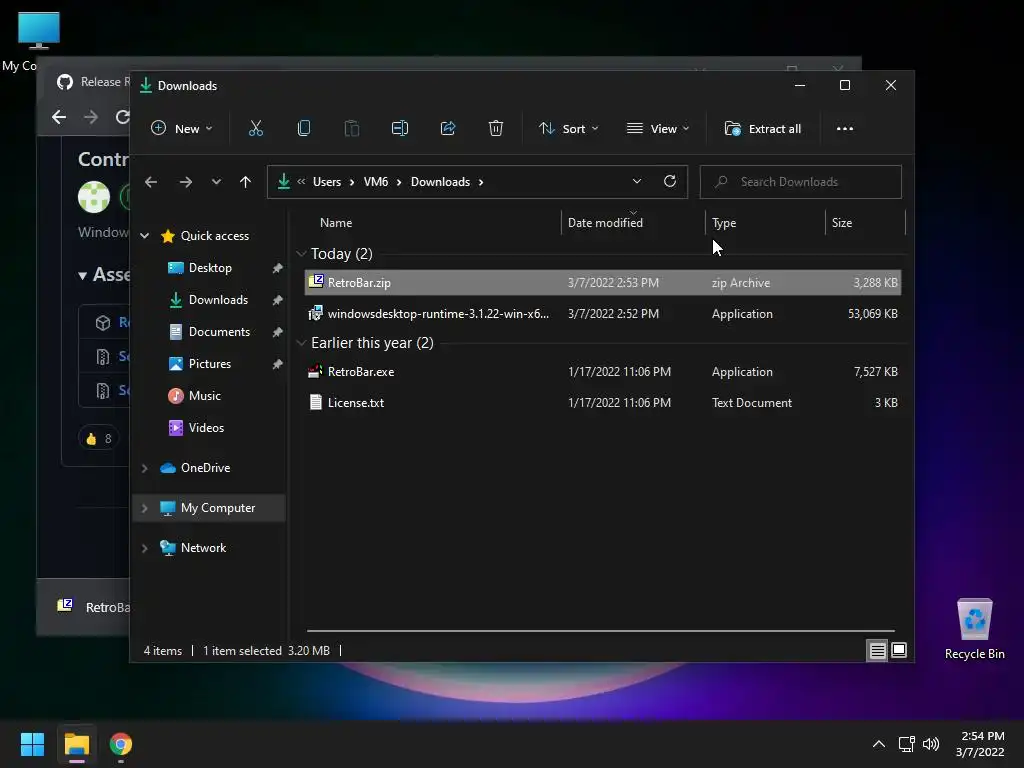Go forward in Explorer navigation
Viewport: 1024px width, 768px height.
[186, 182]
